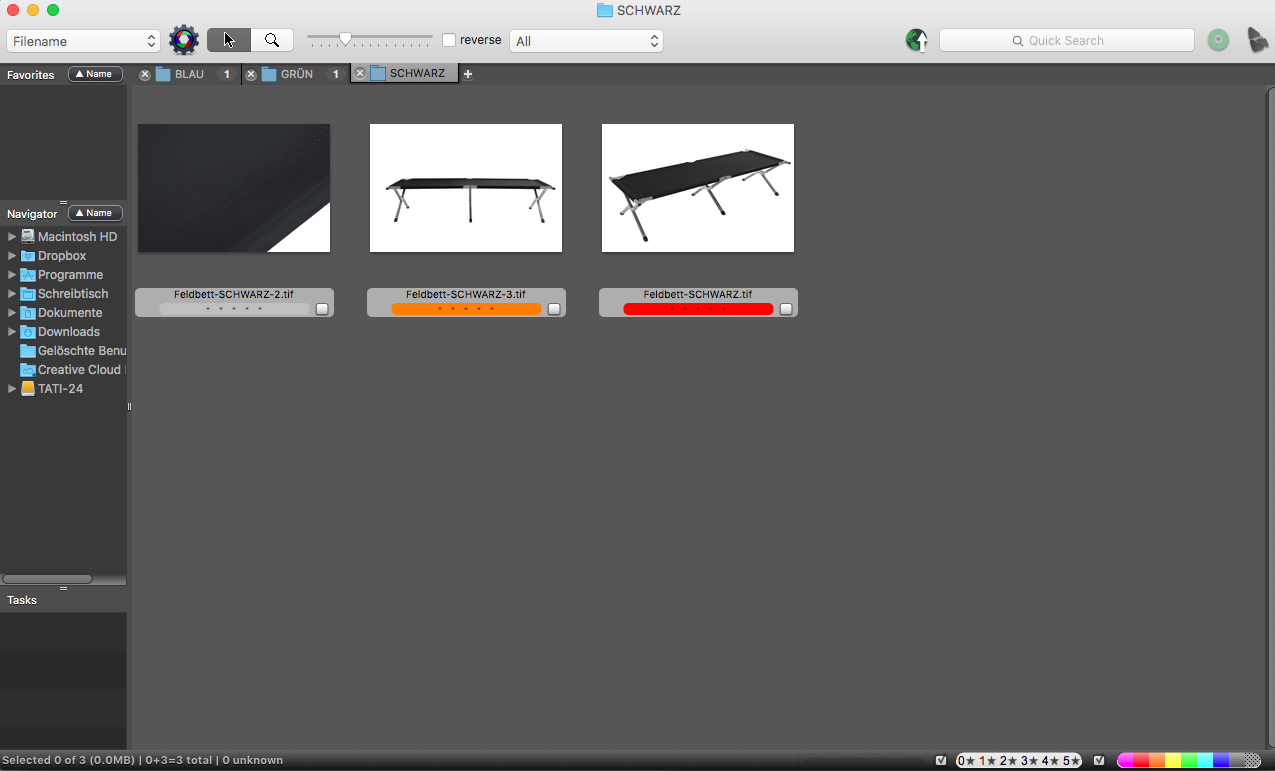
Task: Select Dropbox in the Navigator
Action: 62,256
